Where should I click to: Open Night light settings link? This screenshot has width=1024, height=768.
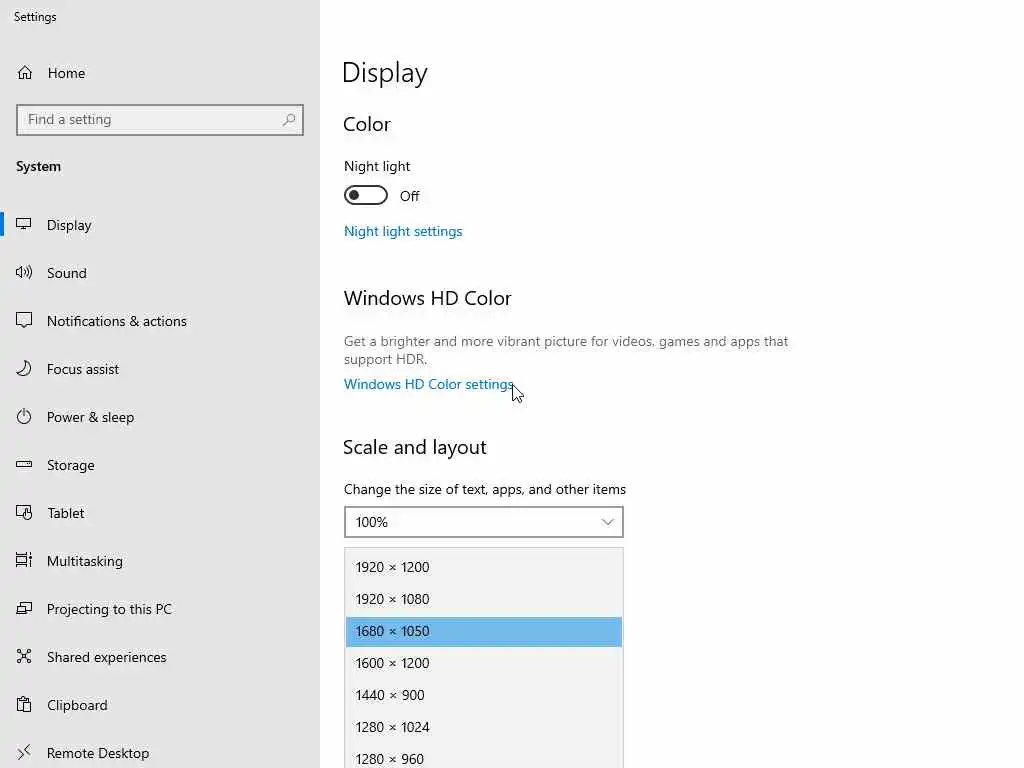coord(403,231)
